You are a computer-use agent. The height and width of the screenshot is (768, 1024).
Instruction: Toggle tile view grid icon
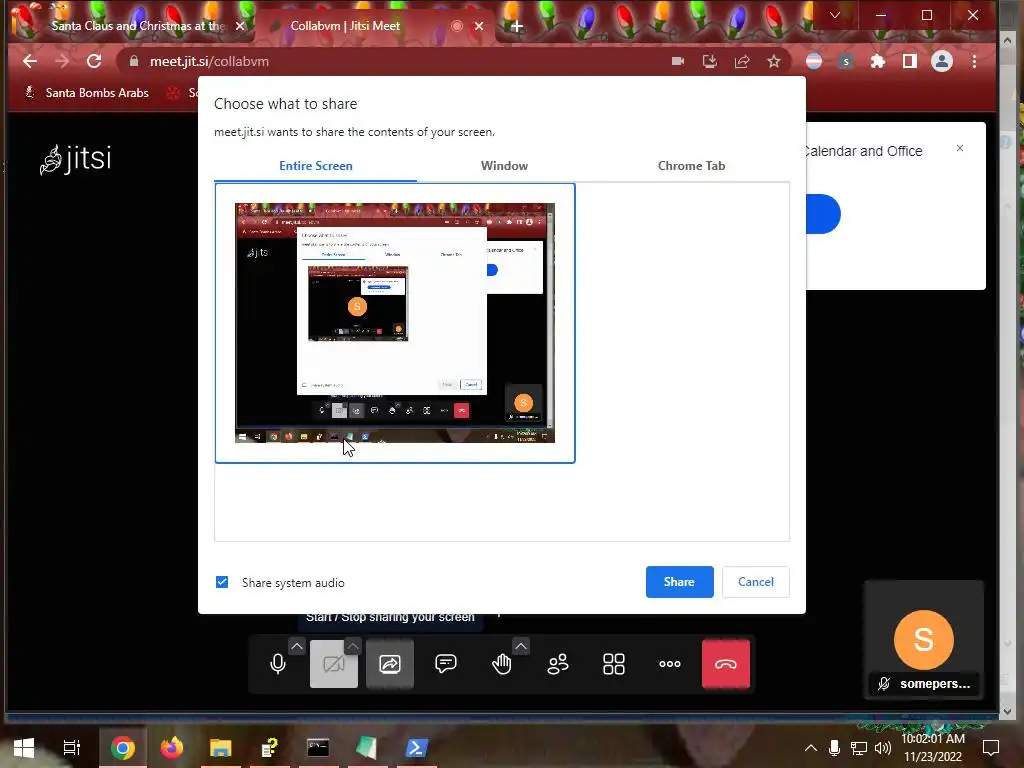click(614, 664)
